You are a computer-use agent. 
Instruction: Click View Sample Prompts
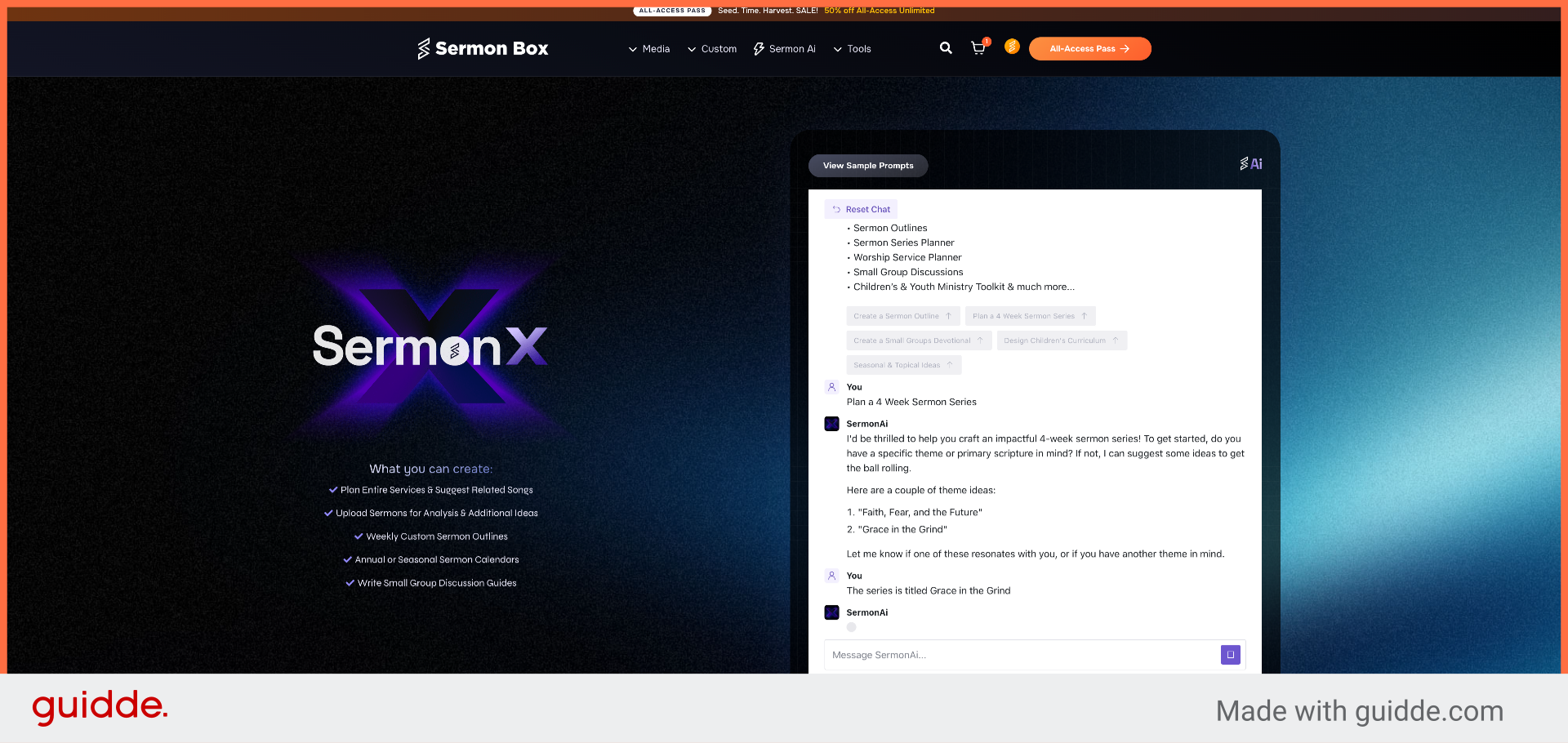(867, 166)
